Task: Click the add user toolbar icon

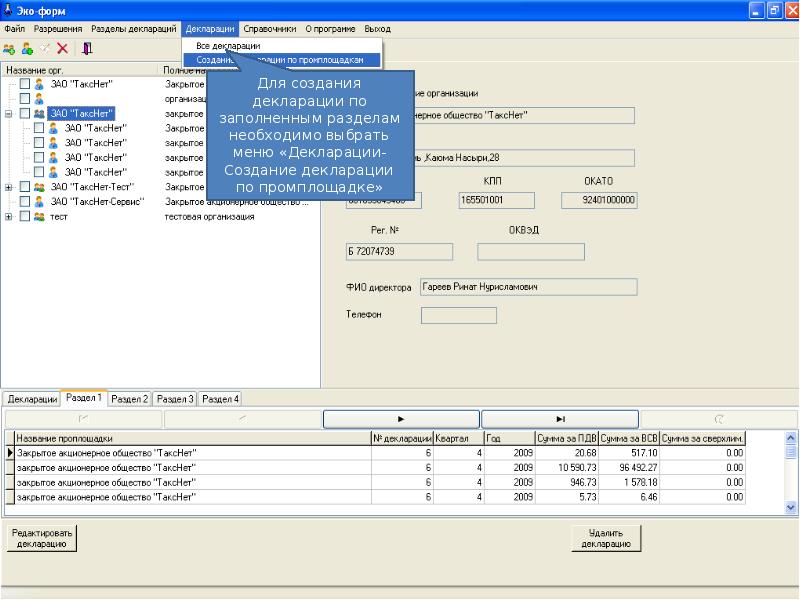Action: [x=27, y=48]
